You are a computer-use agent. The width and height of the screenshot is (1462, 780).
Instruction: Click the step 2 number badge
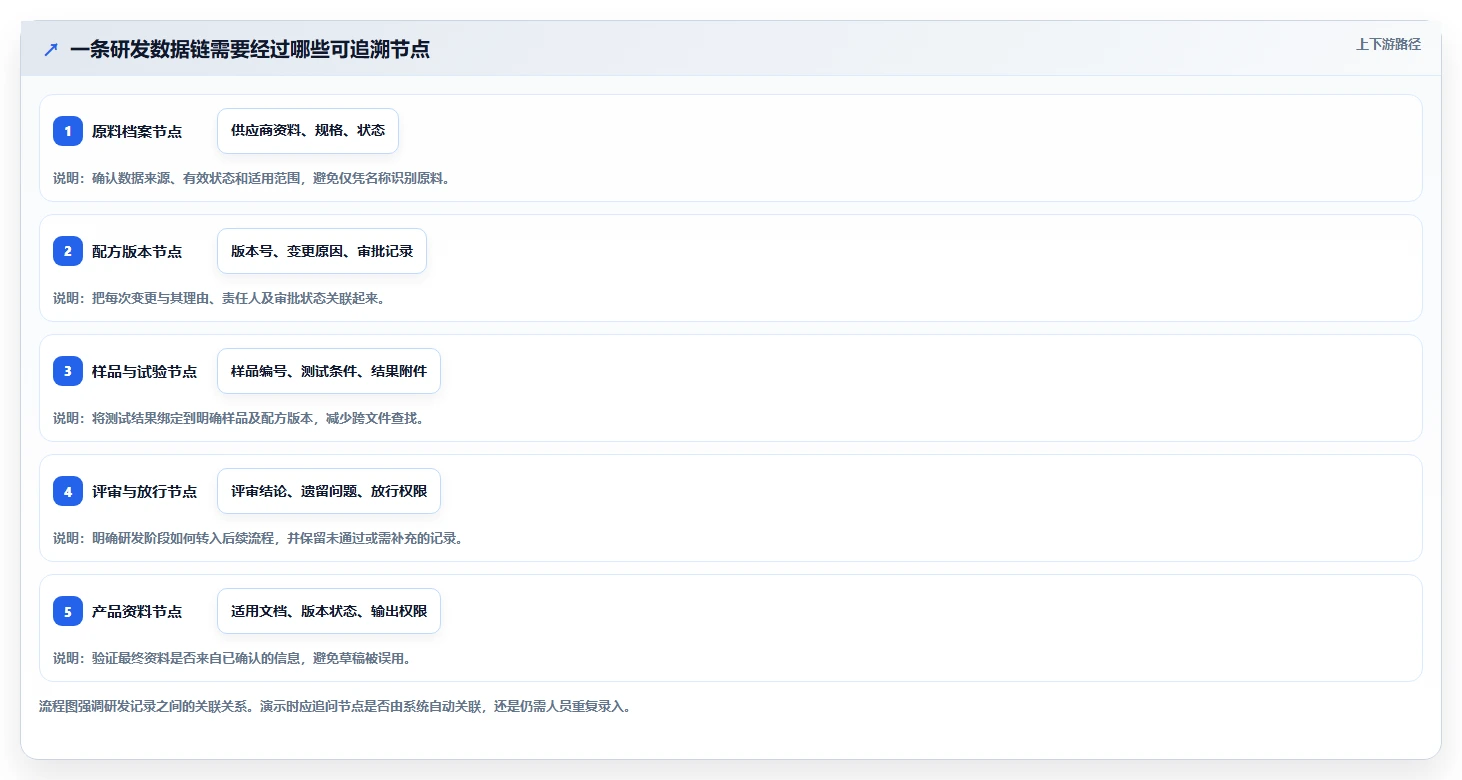click(x=68, y=251)
